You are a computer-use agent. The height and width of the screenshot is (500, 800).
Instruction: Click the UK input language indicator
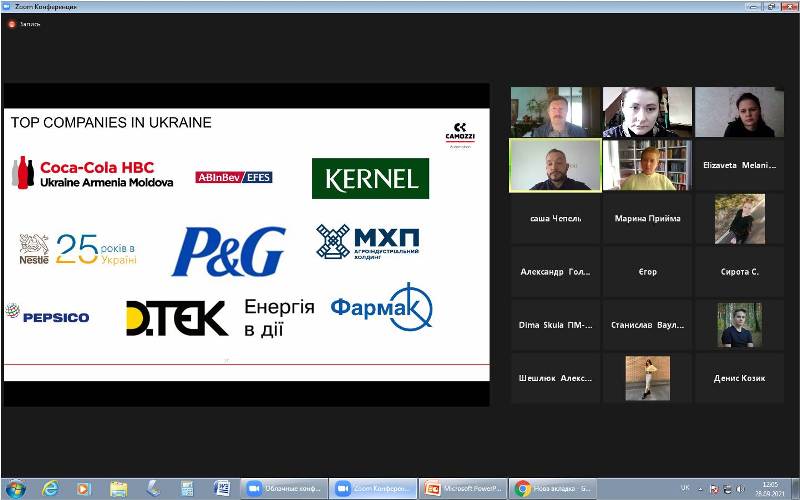tap(685, 488)
